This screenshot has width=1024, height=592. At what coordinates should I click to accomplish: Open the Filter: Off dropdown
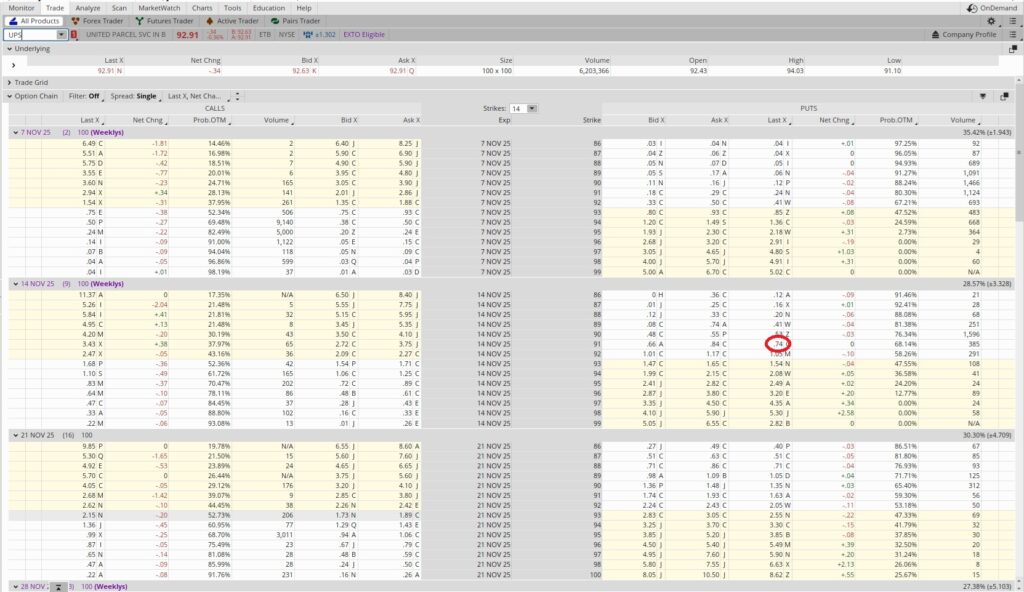(86, 96)
